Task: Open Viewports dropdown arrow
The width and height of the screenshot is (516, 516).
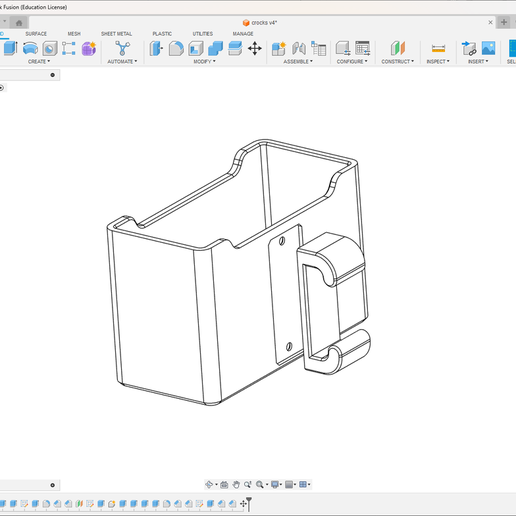Action: coord(309,485)
